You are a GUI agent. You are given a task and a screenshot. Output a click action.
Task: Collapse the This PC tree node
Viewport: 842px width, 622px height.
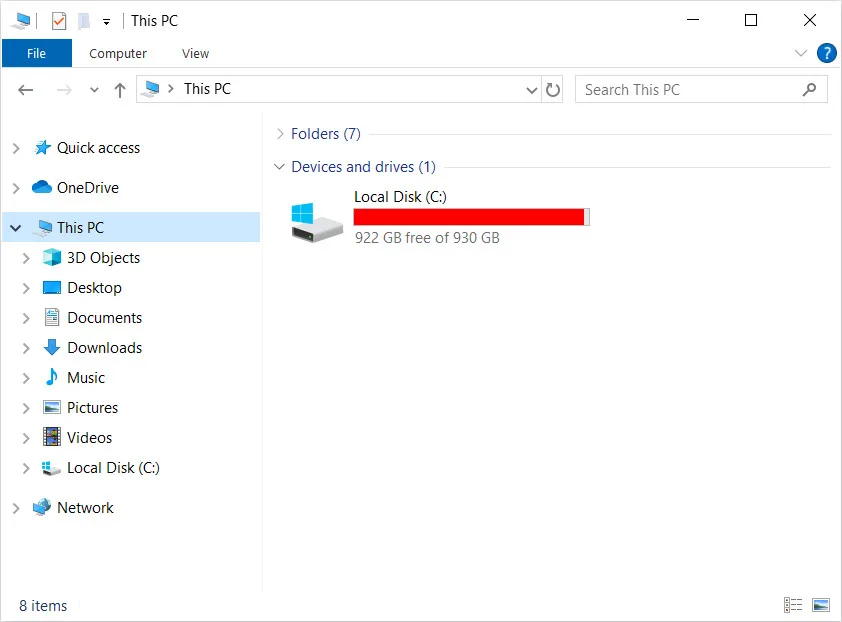click(x=16, y=228)
